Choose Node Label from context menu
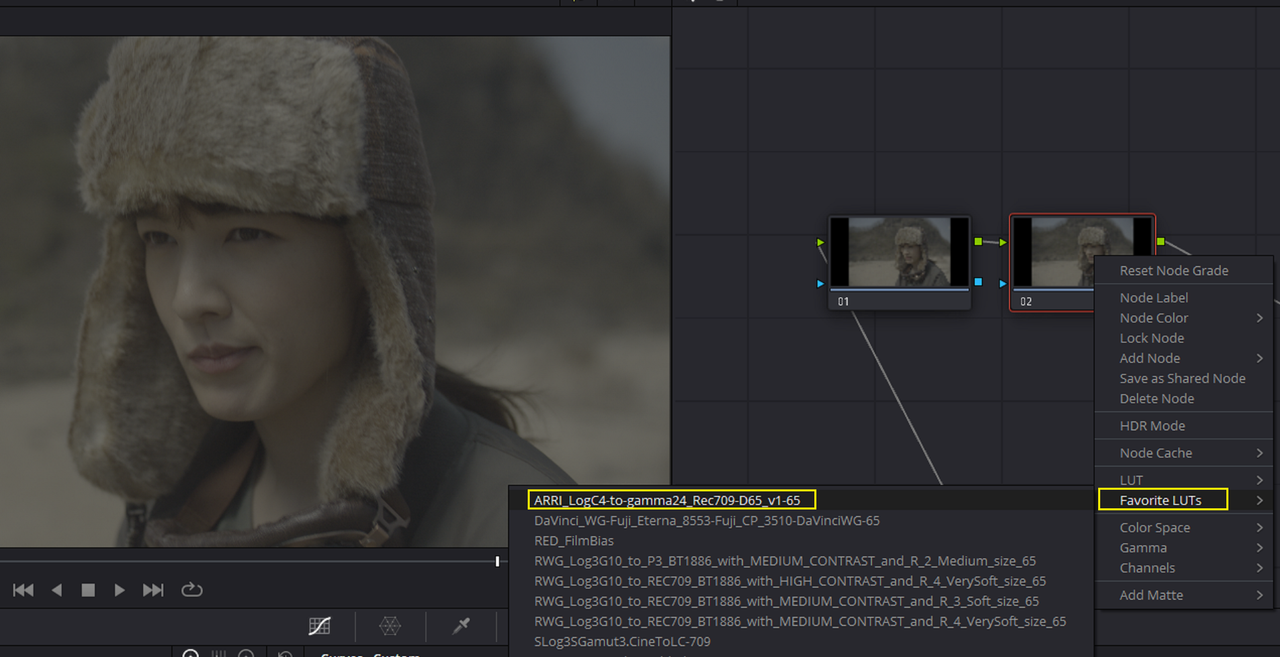The image size is (1280, 657). coord(1154,298)
